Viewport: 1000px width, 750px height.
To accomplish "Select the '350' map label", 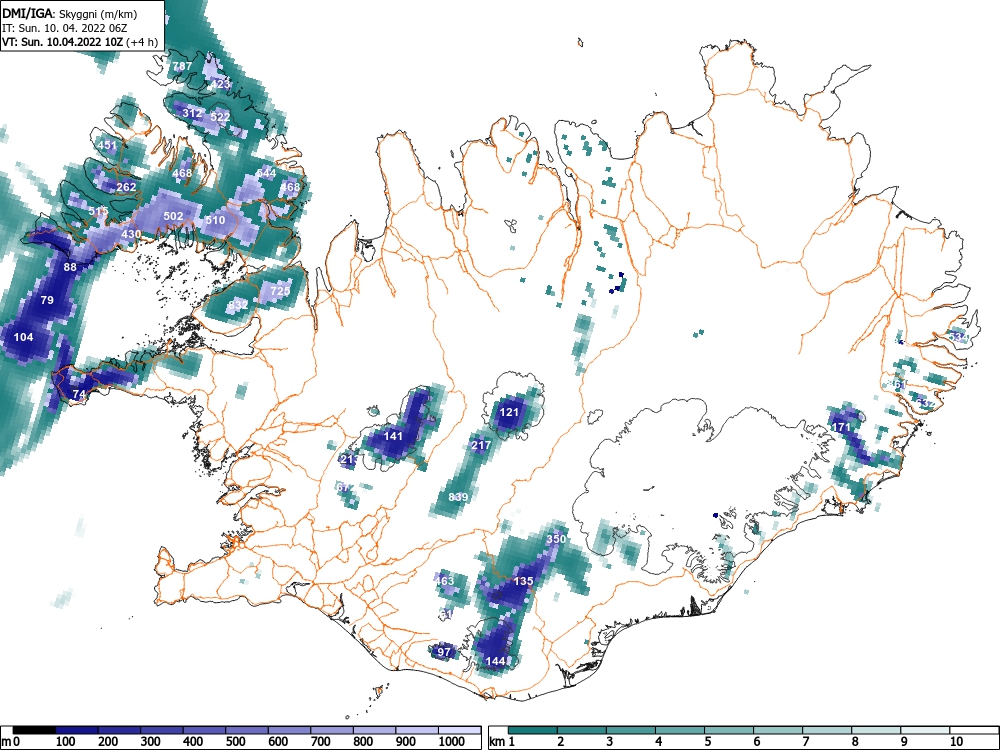I will coord(556,539).
